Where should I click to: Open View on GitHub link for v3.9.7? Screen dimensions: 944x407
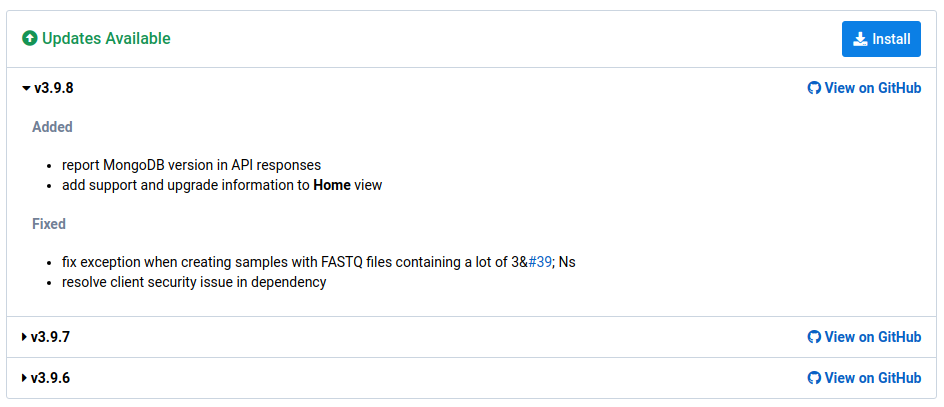pos(872,337)
